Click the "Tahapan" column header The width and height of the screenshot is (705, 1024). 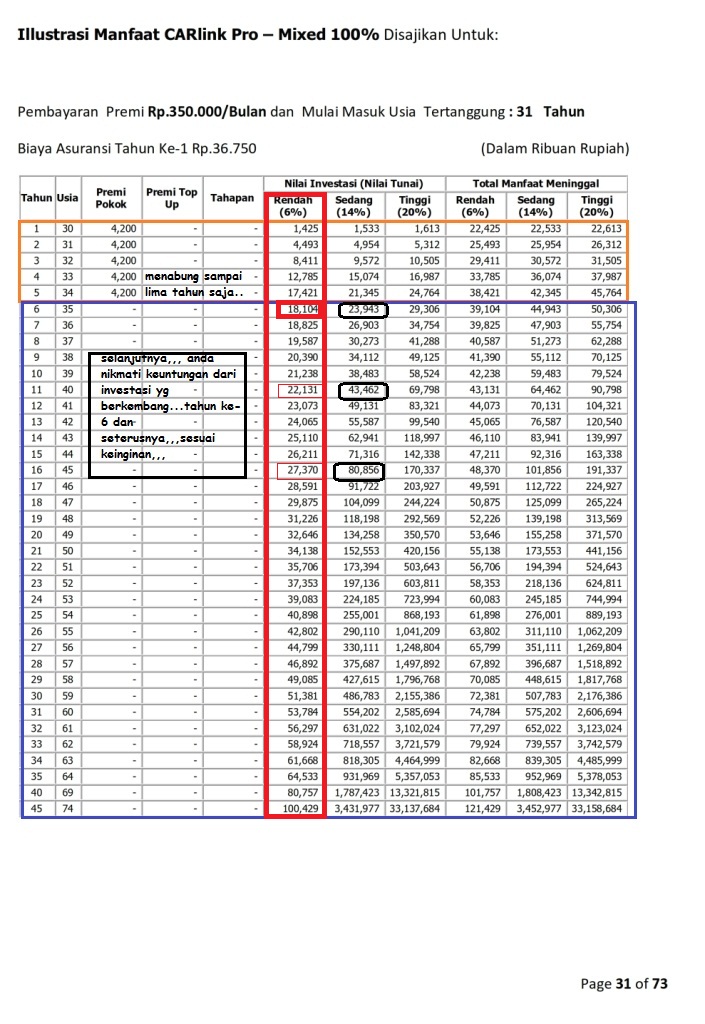pos(232,198)
